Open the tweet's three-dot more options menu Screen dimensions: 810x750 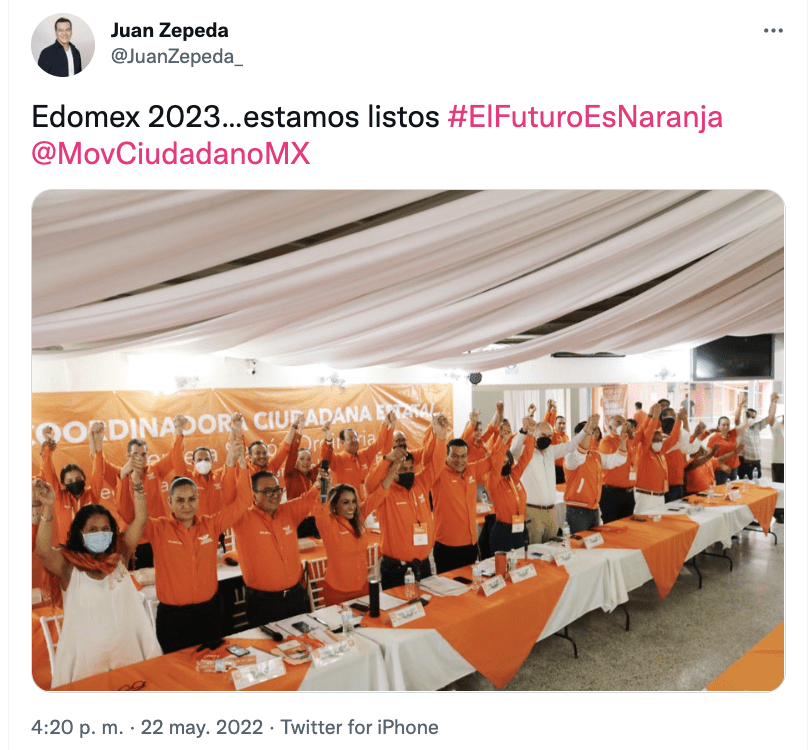[773, 31]
